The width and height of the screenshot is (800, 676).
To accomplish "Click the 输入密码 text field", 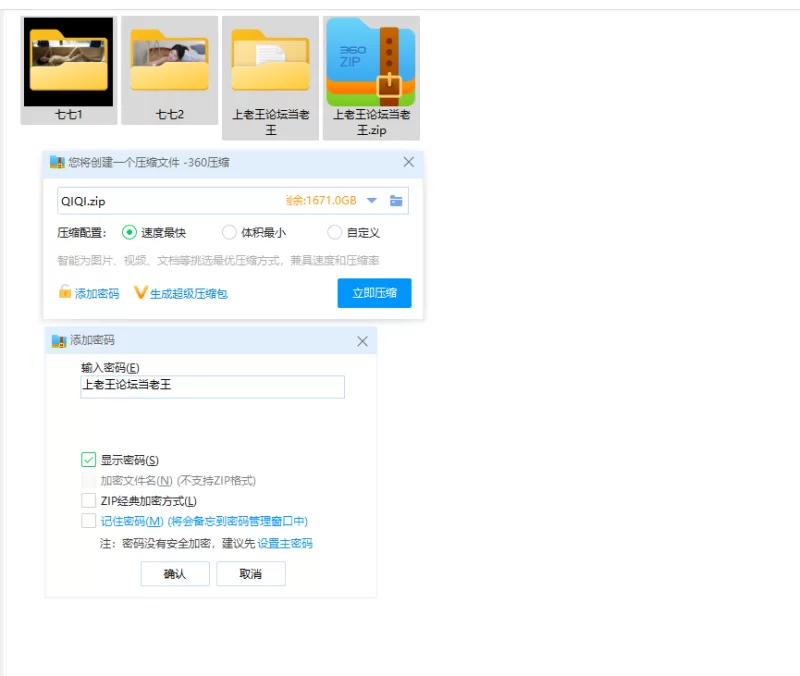I will click(212, 387).
